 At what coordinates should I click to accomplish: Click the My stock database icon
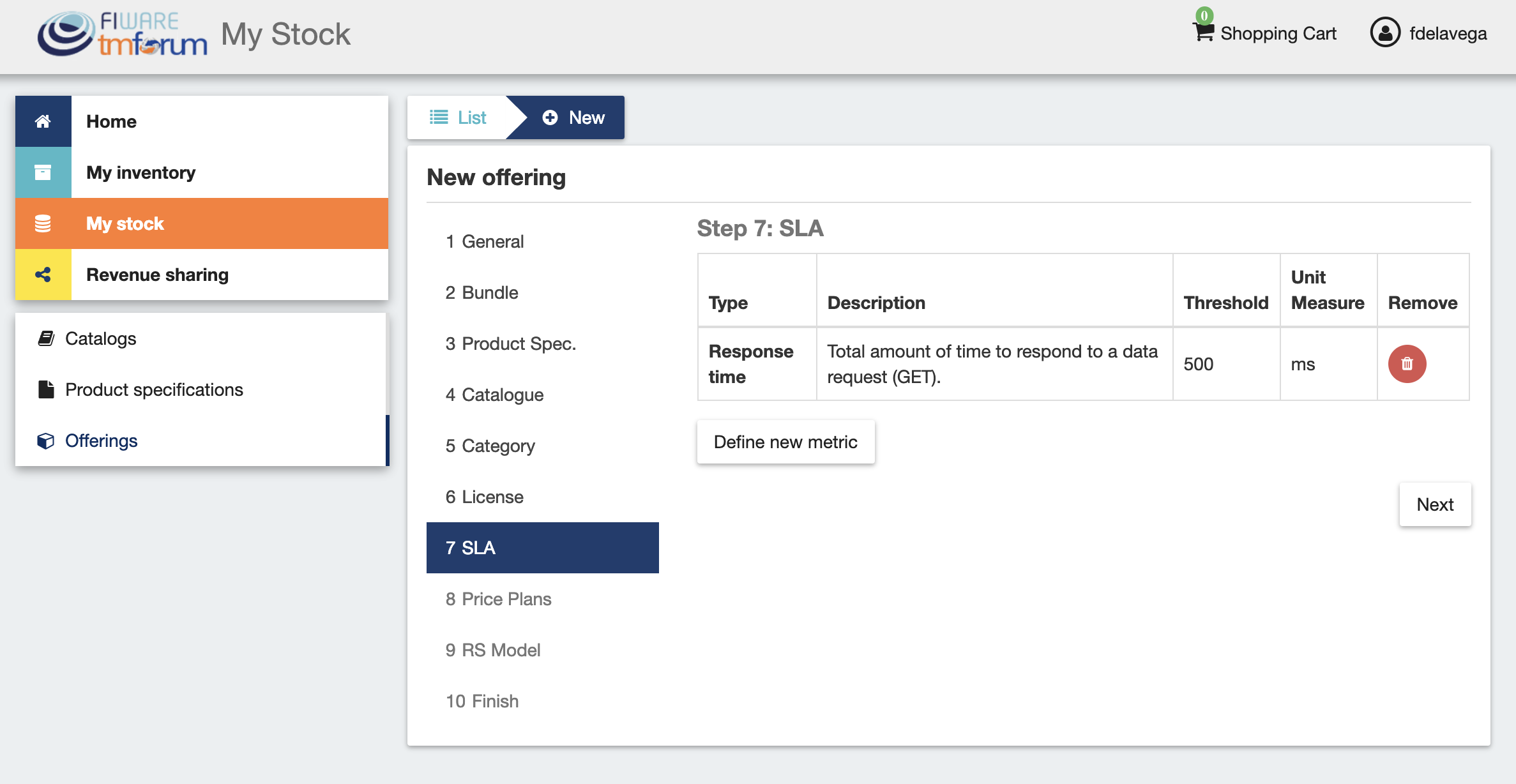[x=43, y=223]
